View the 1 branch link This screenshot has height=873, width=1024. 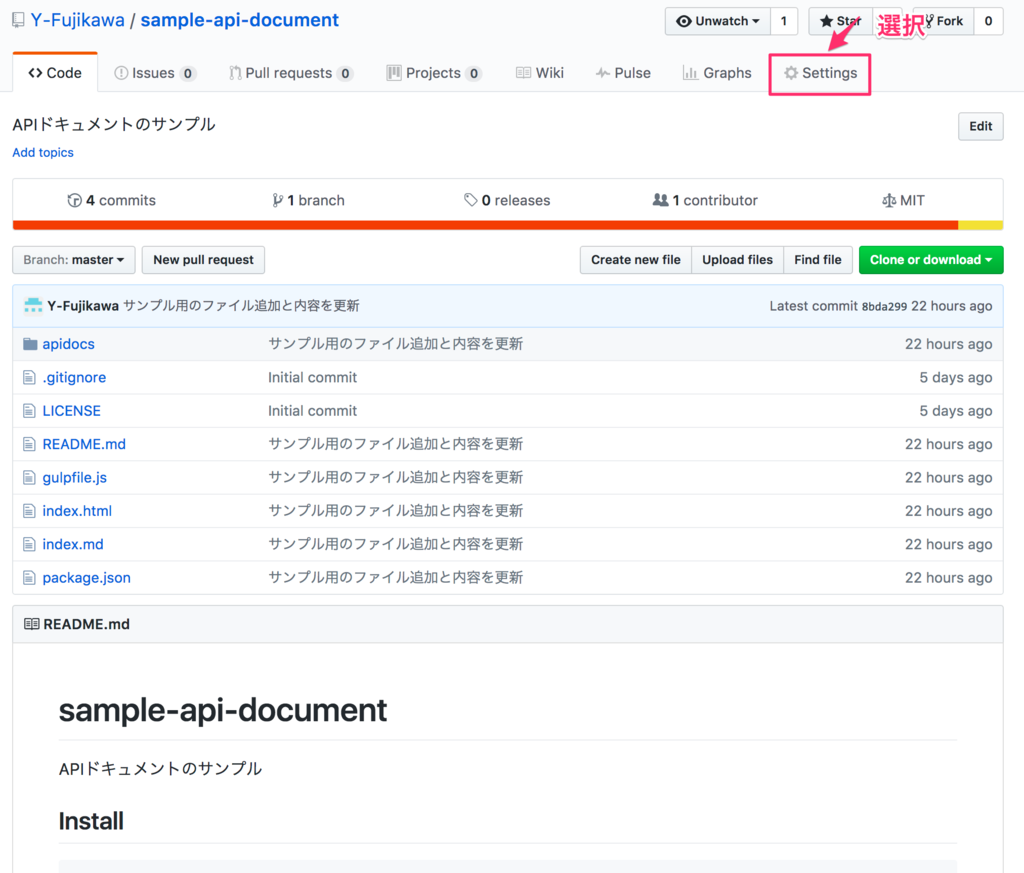(x=308, y=200)
